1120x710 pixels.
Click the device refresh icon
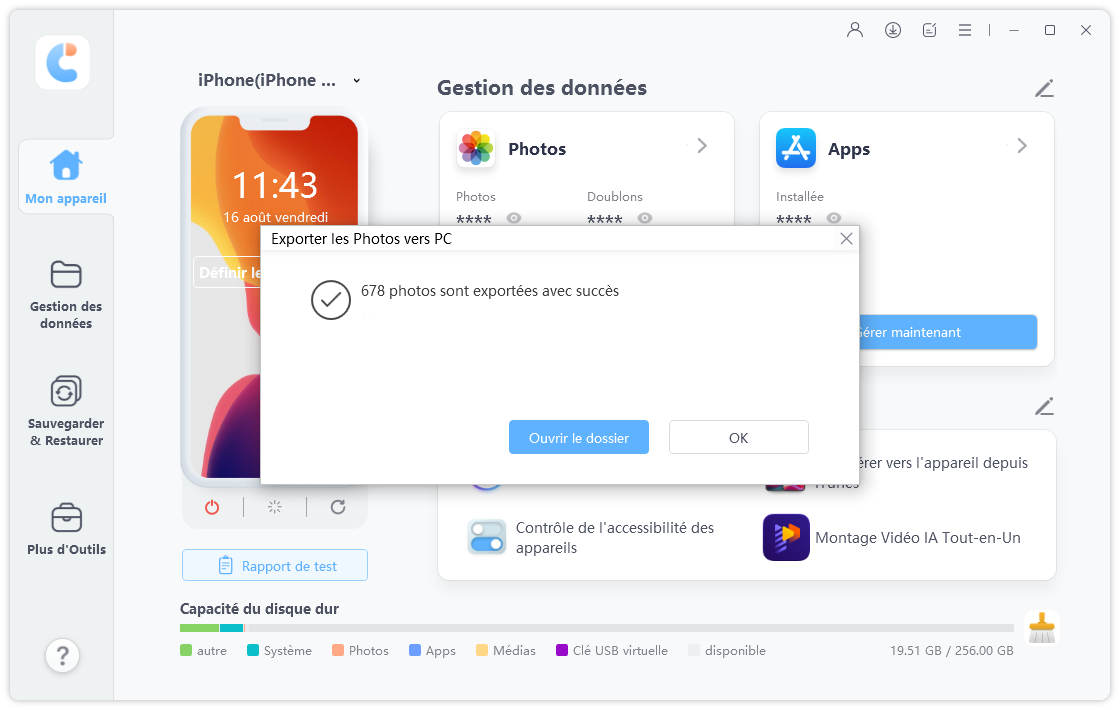[x=338, y=507]
